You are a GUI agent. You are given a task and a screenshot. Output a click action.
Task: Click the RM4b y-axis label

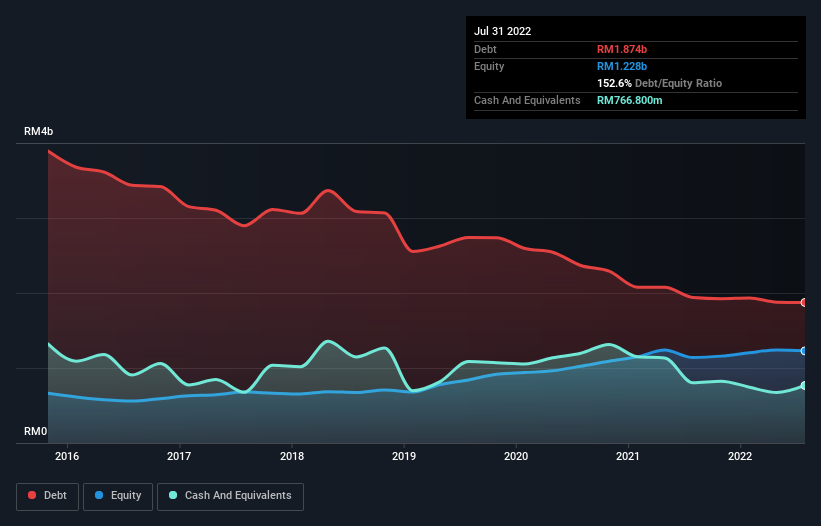(38, 131)
